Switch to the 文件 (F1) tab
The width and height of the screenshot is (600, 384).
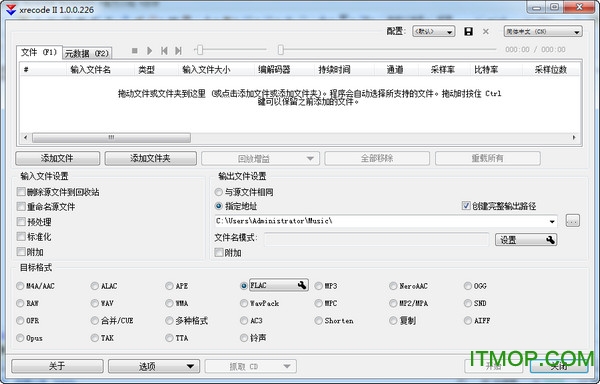(x=39, y=52)
